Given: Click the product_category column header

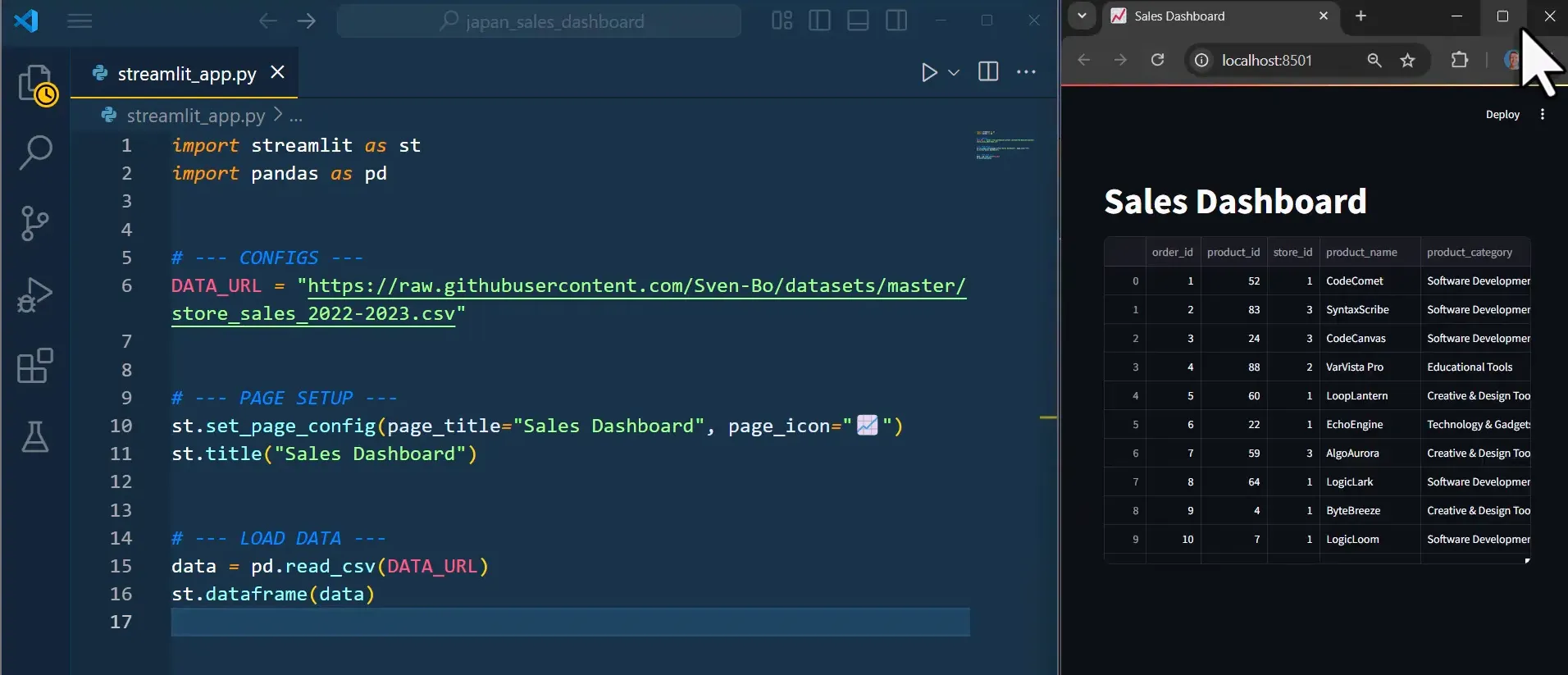Looking at the screenshot, I should 1475,252.
